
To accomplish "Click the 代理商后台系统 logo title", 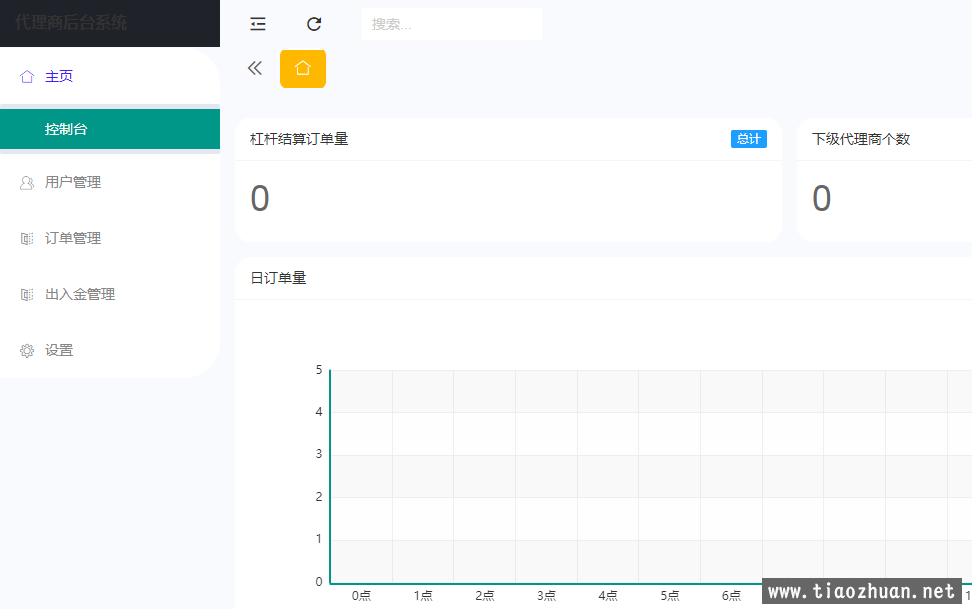I will 71,23.
